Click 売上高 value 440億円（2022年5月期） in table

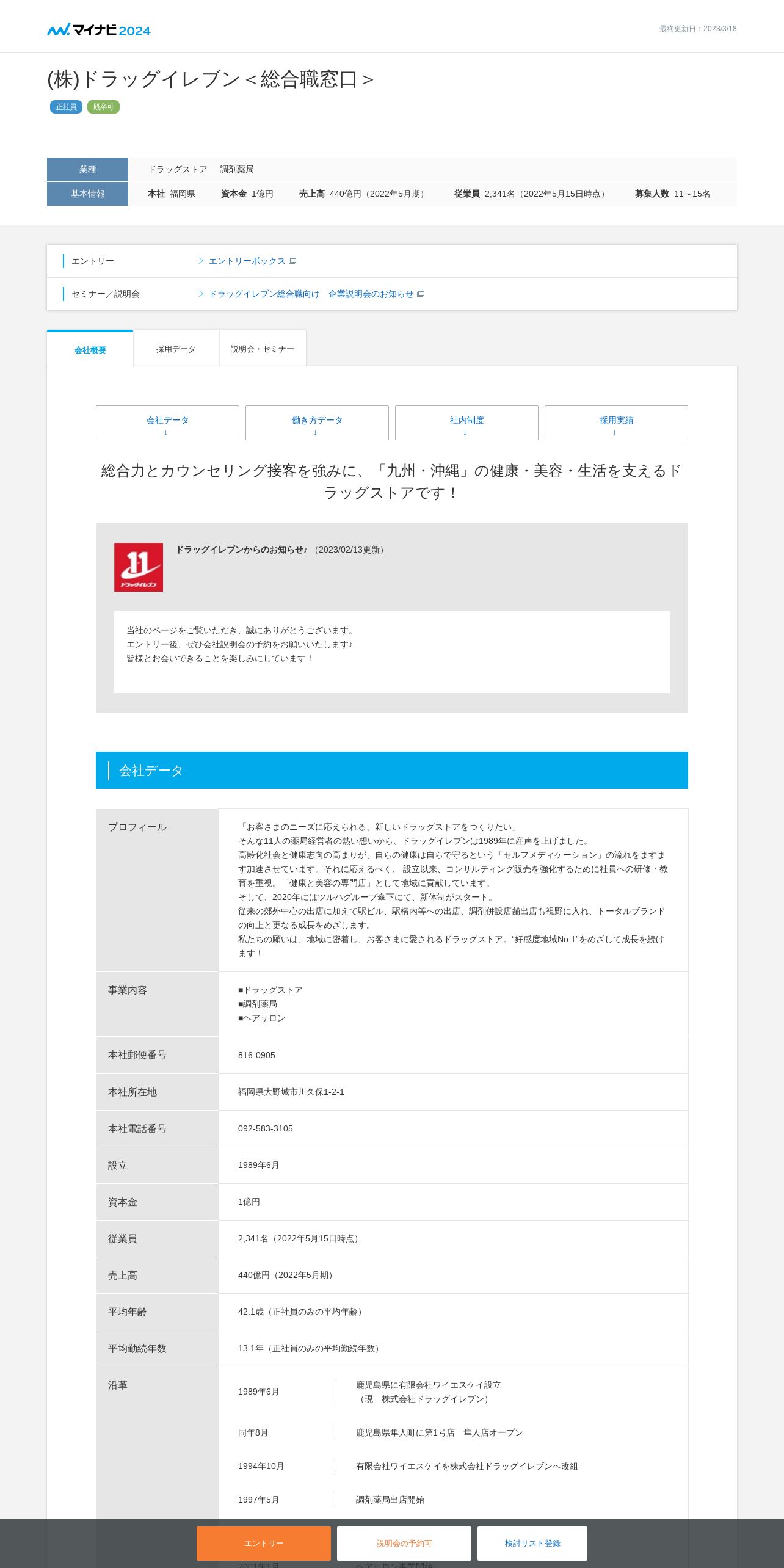click(x=288, y=1275)
